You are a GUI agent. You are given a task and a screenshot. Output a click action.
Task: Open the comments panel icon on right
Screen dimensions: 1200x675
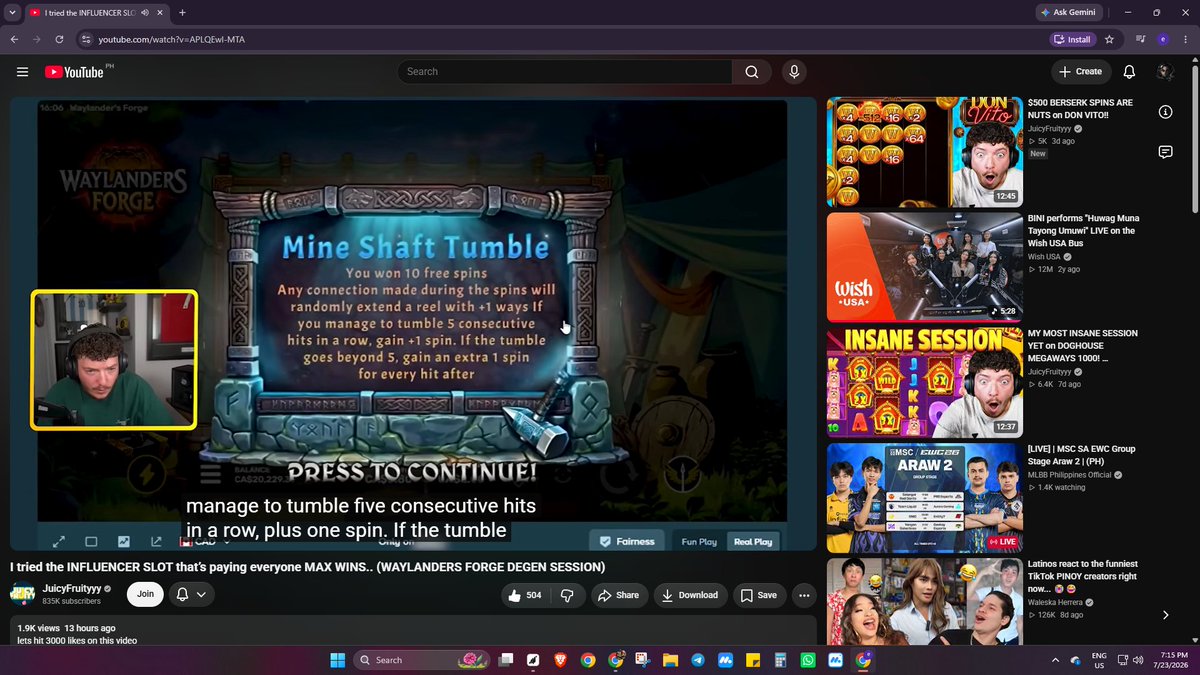click(x=1165, y=152)
